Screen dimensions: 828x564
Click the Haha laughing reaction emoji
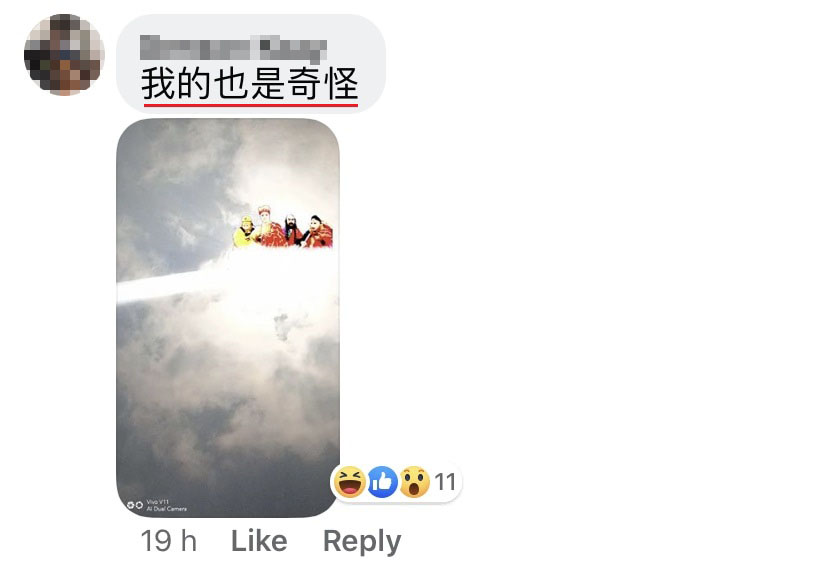[x=349, y=482]
